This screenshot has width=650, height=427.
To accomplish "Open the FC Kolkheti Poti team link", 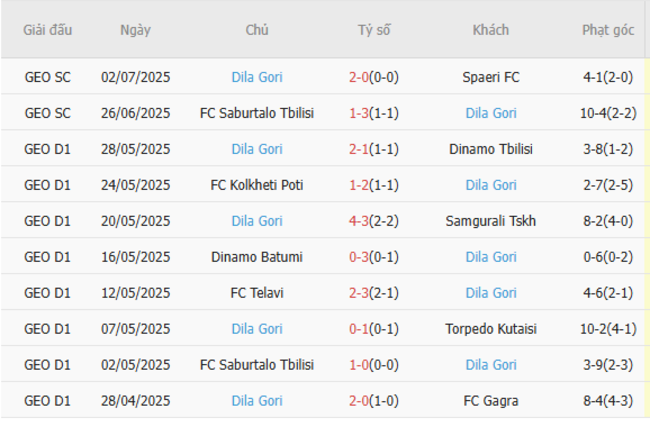I will click(257, 185).
